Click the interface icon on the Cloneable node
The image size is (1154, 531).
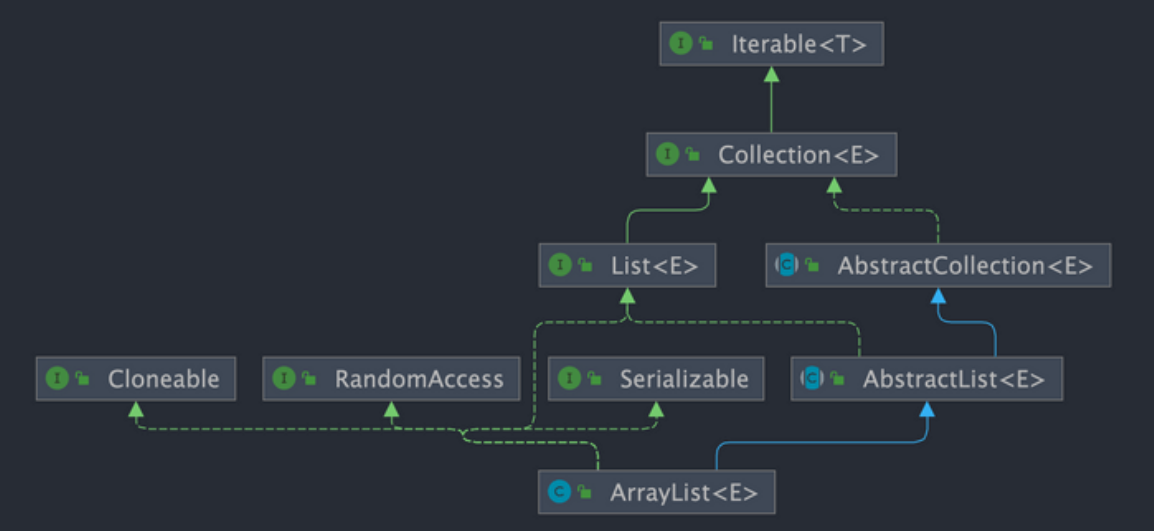pyautogui.click(x=57, y=379)
